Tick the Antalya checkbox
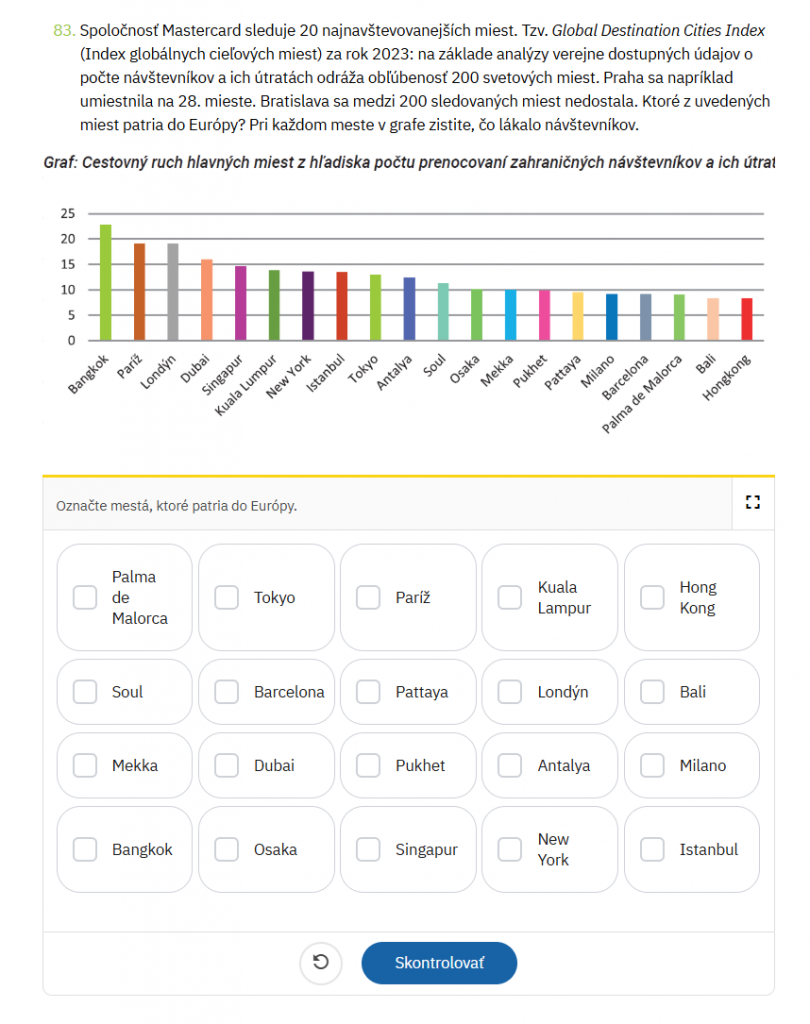Viewport: 810px width, 1024px height. click(x=510, y=765)
